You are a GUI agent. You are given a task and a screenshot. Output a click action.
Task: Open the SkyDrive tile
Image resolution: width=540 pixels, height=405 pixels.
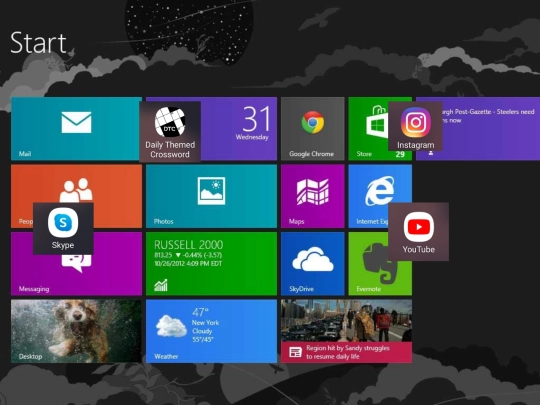click(x=312, y=263)
